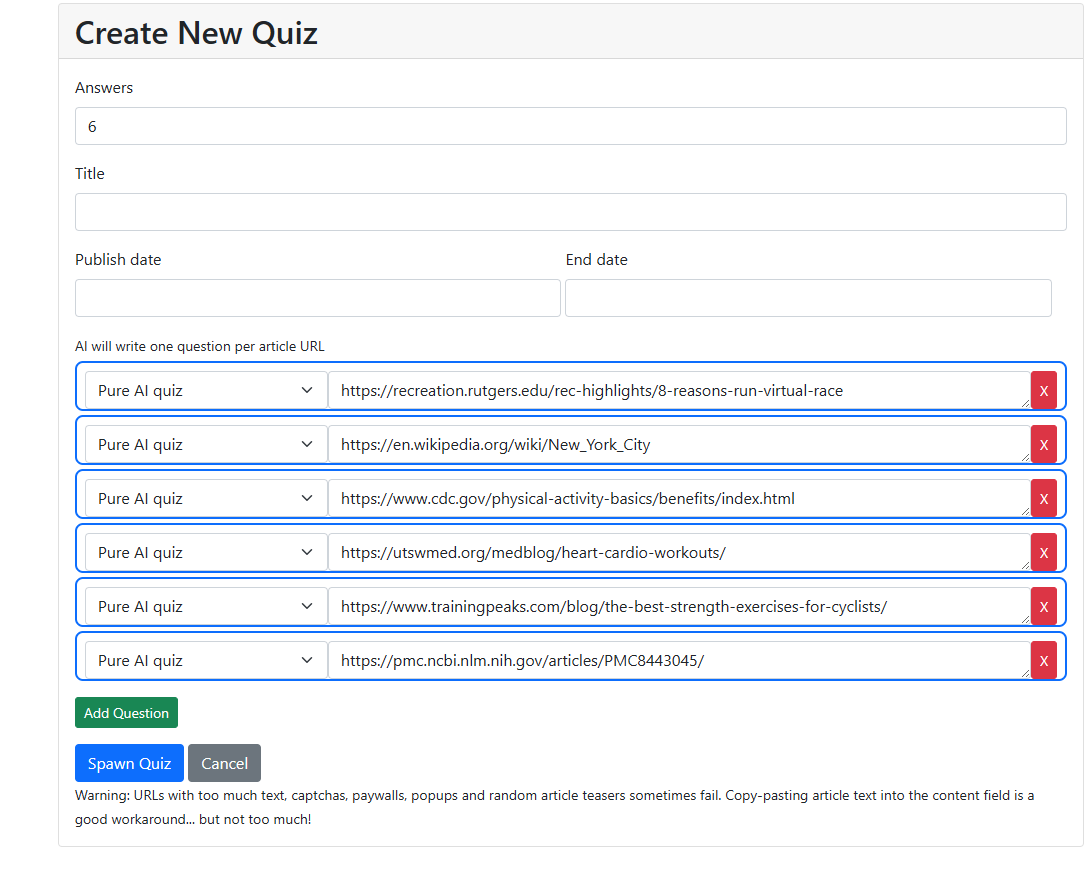The image size is (1091, 869).
Task: Cancel the quiz creation
Action: 224,762
